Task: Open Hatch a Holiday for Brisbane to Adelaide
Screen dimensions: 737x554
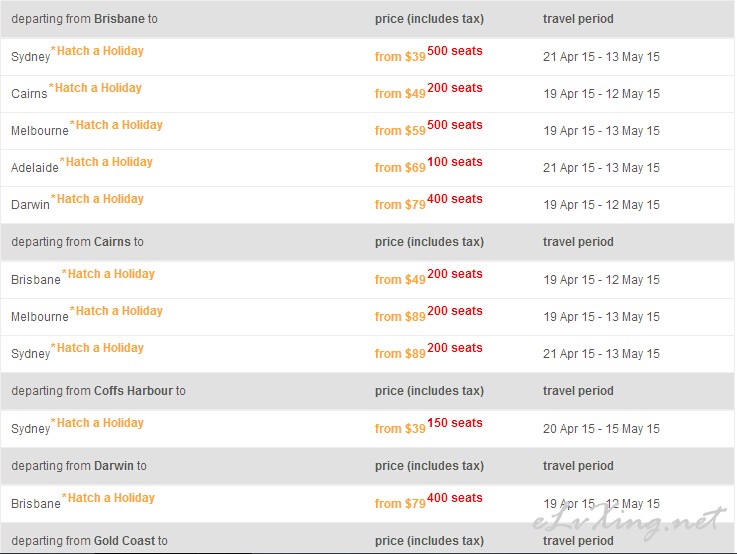Action: 108,162
